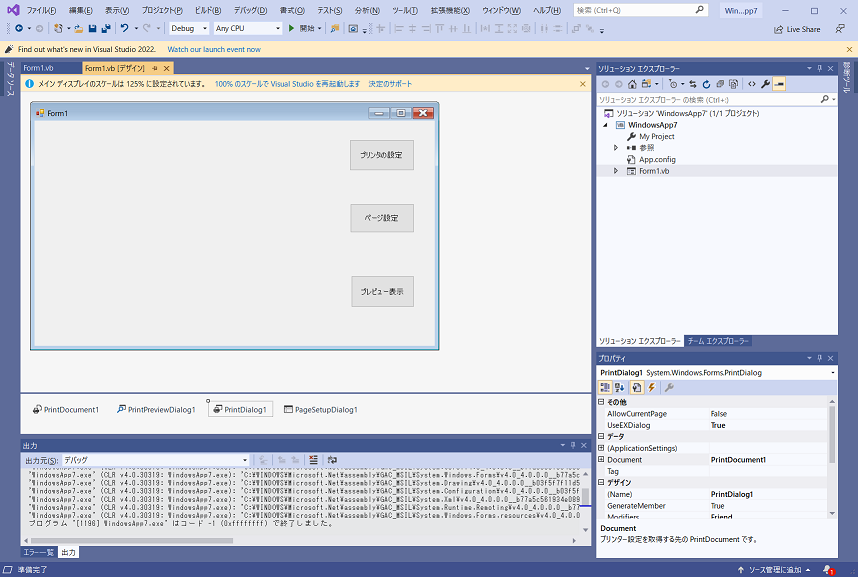Click the new project toolbar icon
The height and width of the screenshot is (577, 858).
click(59, 28)
